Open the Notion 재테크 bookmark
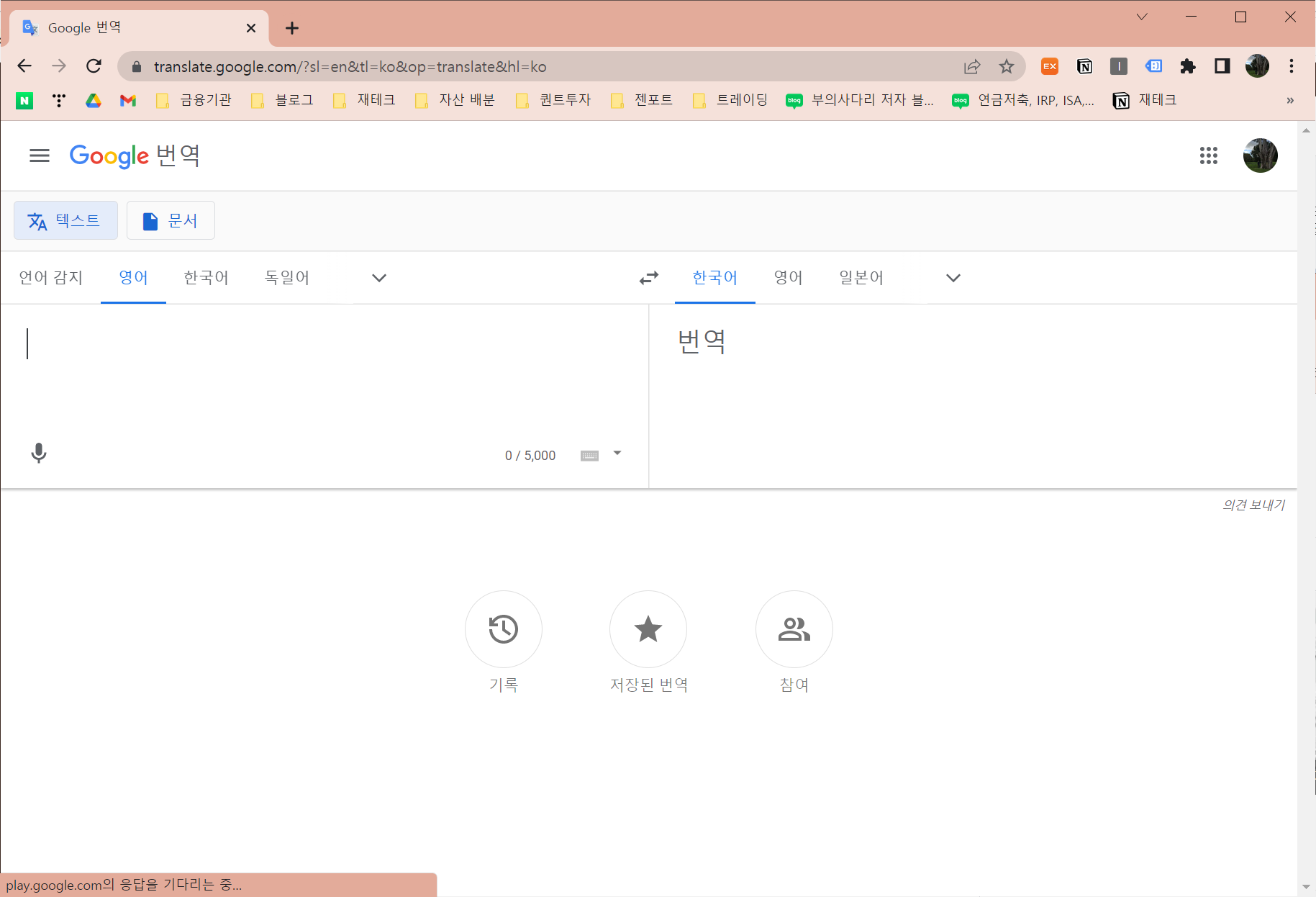Screen dimensions: 1316x897 click(1145, 101)
